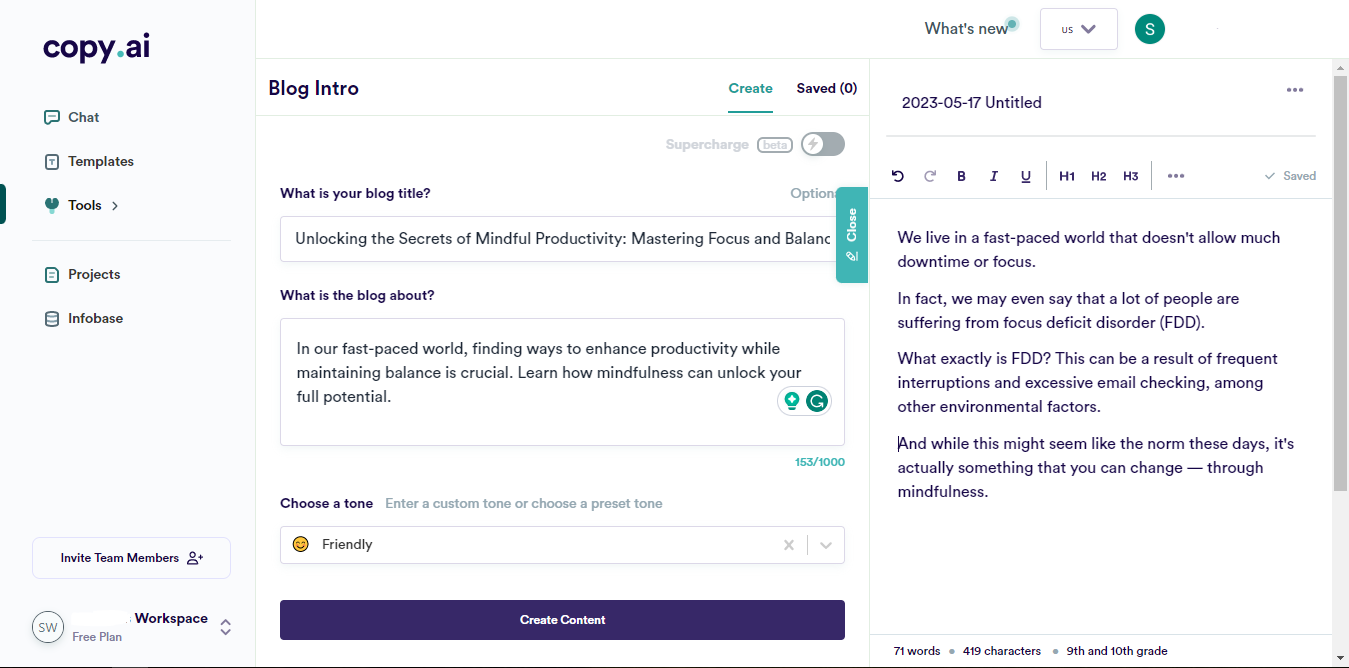Open Infobase in the sidebar
Screen dimensions: 1349x668
tap(84, 318)
